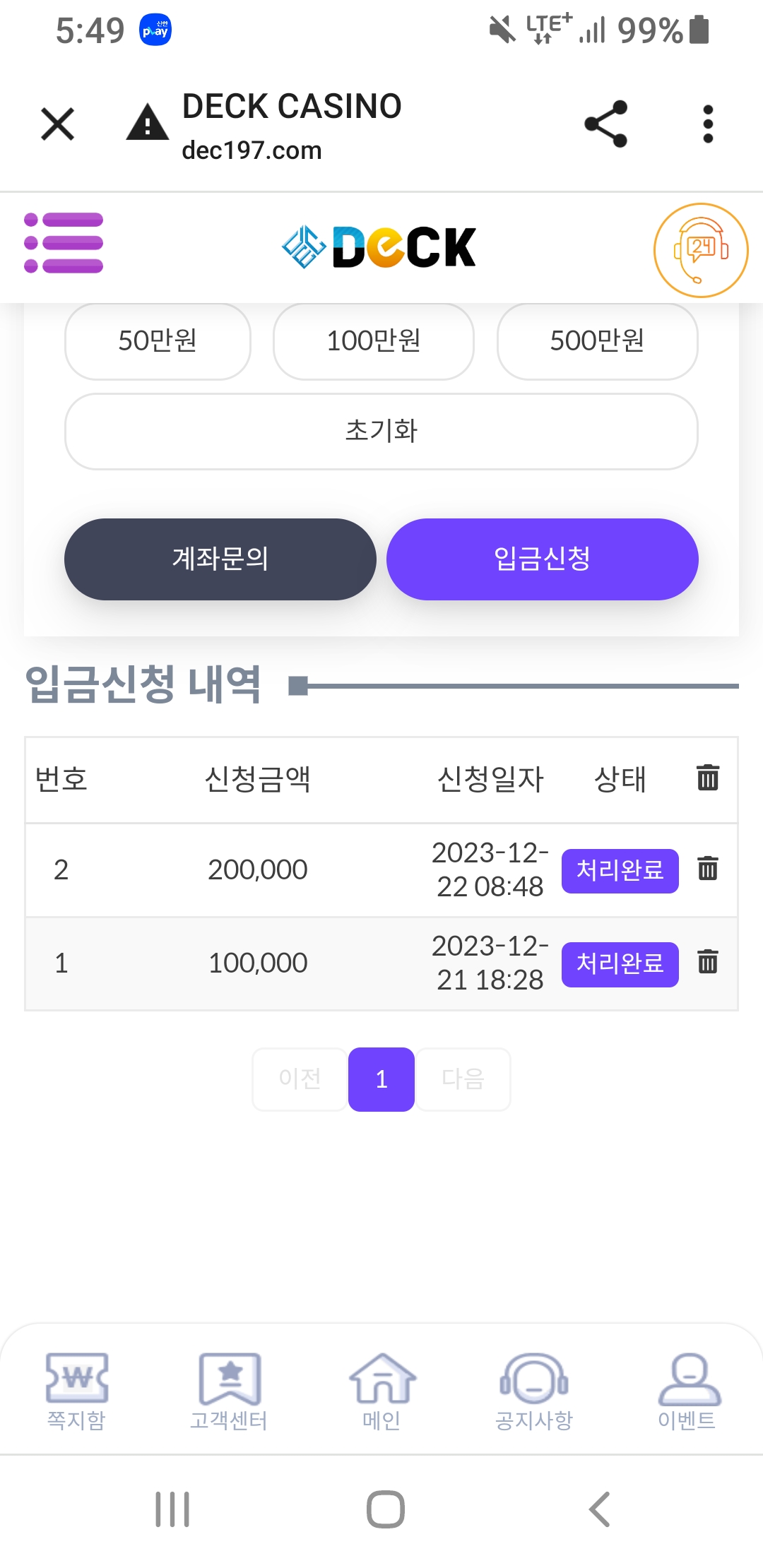Reset the amount with 초기화
This screenshot has width=763, height=1568.
(381, 431)
